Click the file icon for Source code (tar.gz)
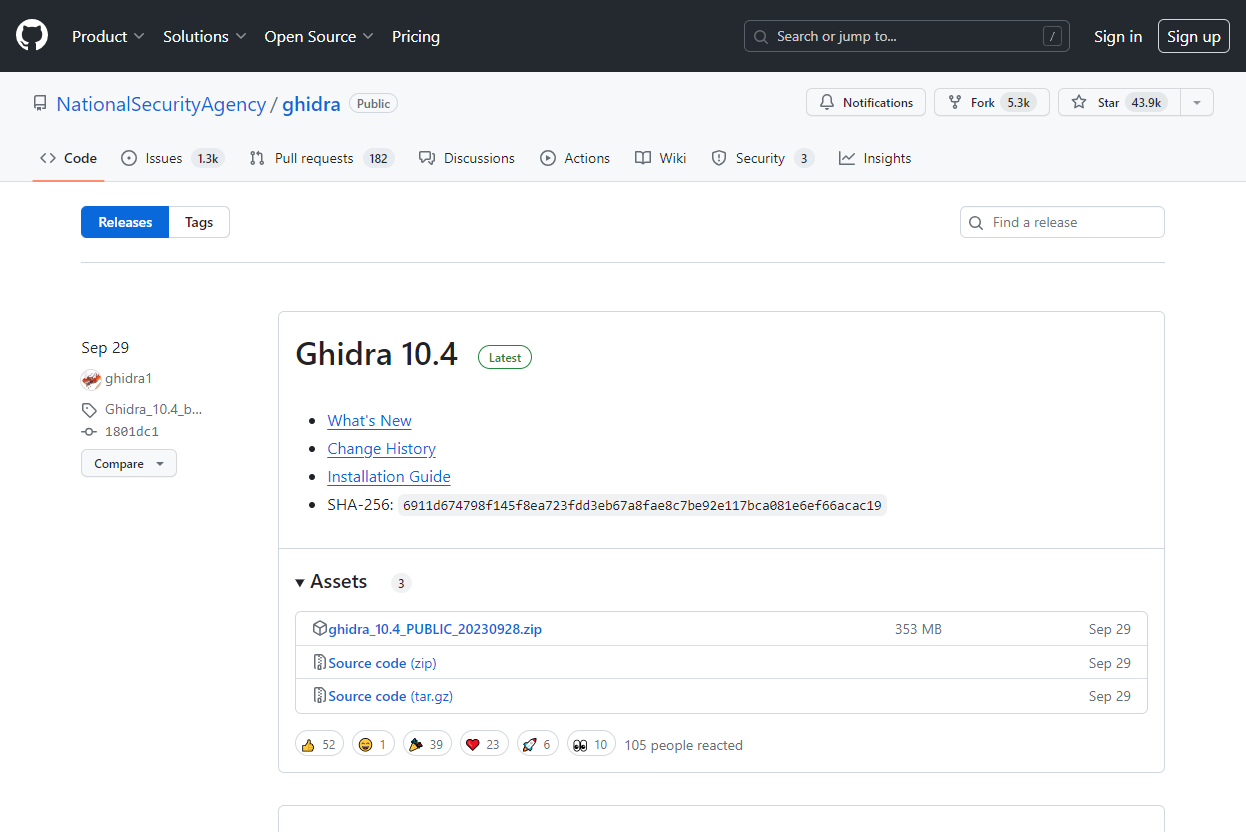Viewport: 1246px width, 832px height. [320, 695]
